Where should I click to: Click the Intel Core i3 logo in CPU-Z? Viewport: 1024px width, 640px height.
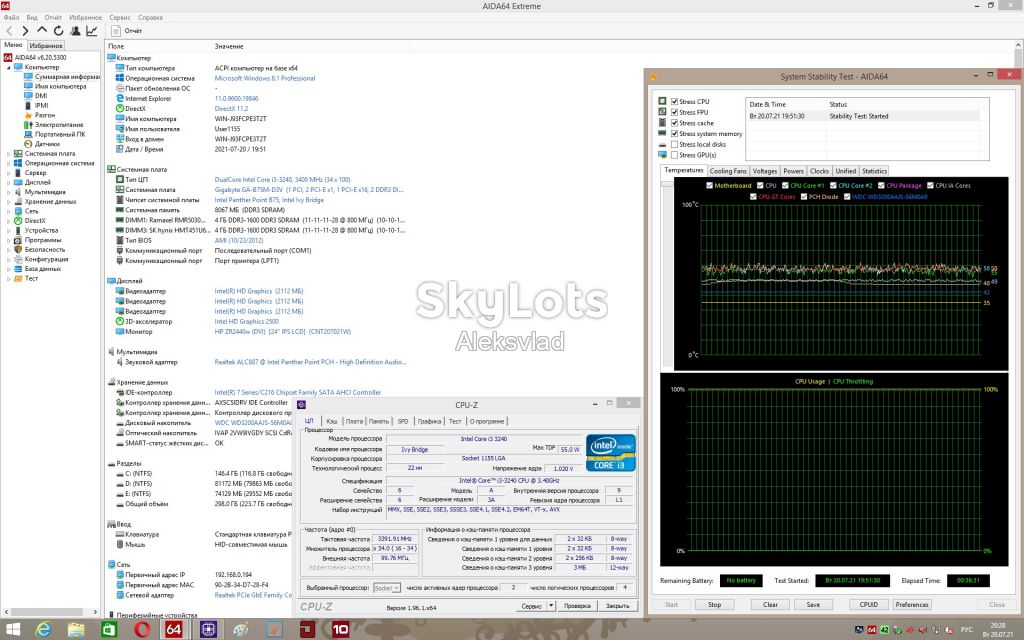(x=611, y=452)
